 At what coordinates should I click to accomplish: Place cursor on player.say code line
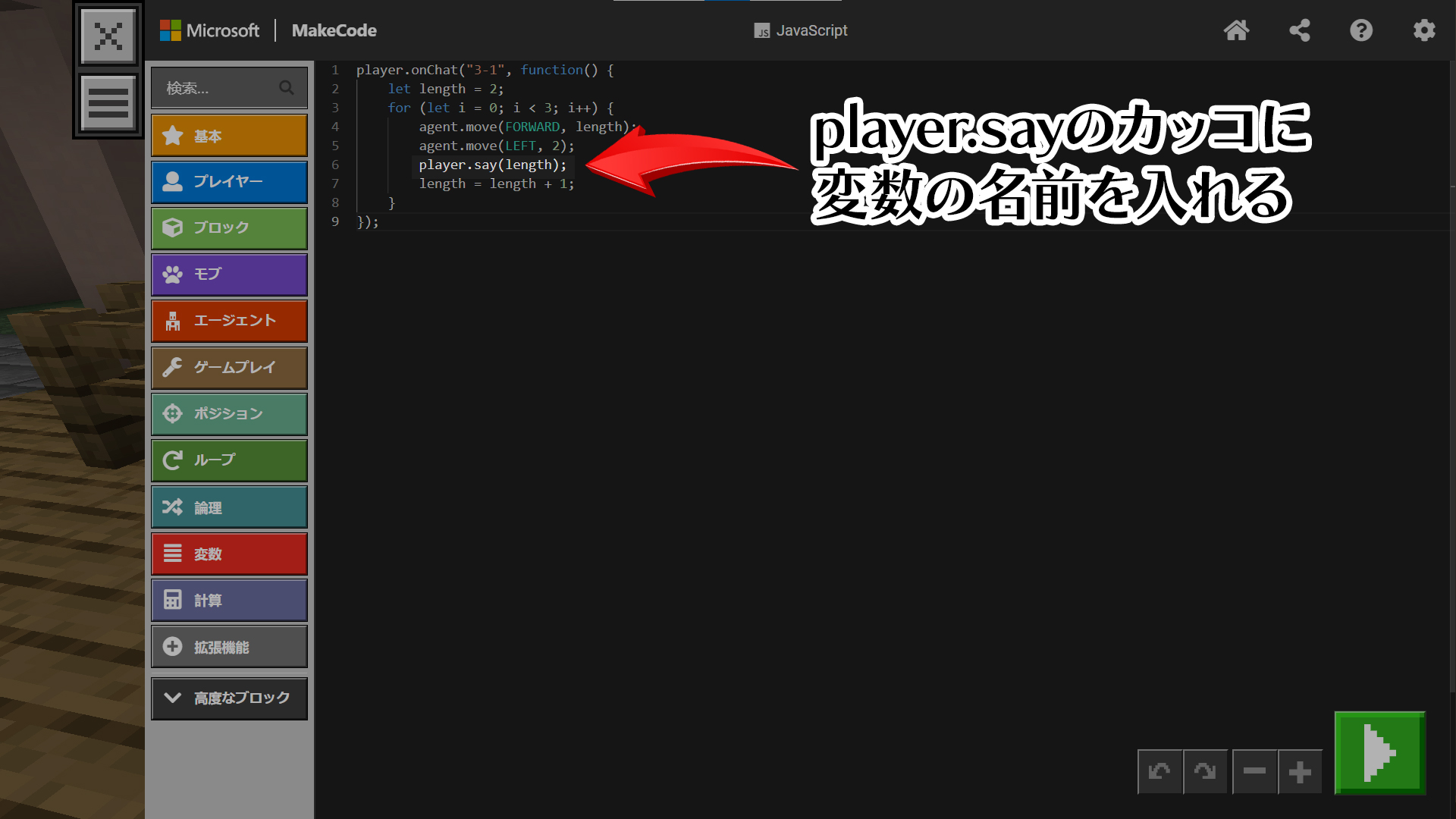pos(492,165)
